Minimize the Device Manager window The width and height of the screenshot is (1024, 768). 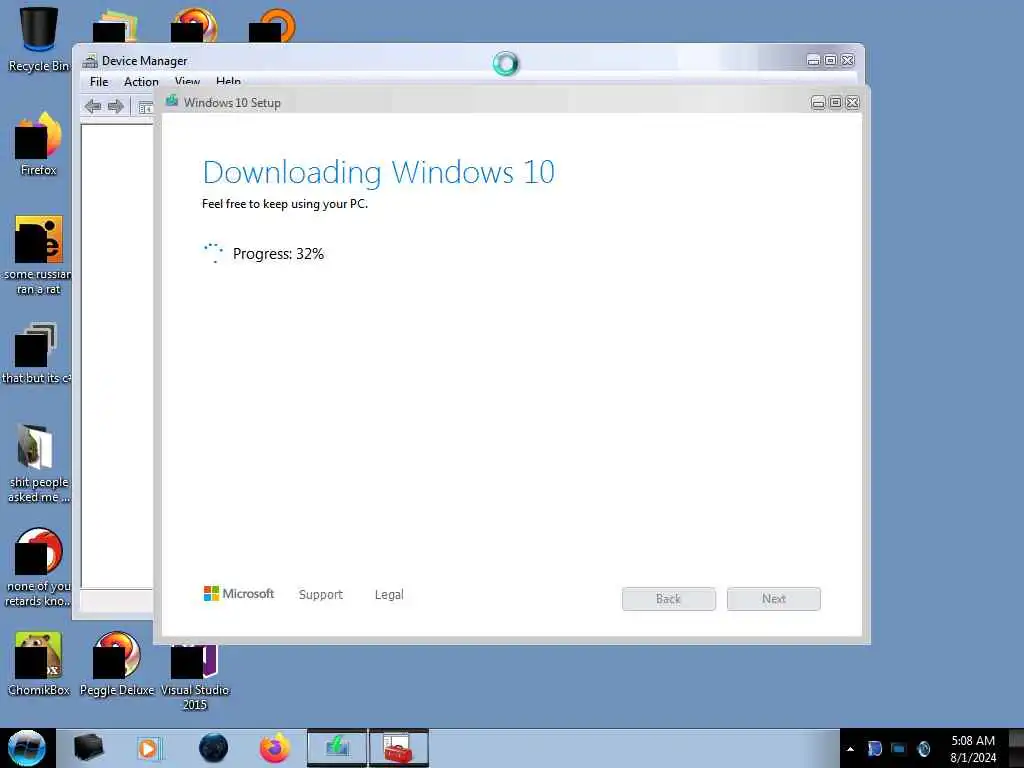pos(813,60)
